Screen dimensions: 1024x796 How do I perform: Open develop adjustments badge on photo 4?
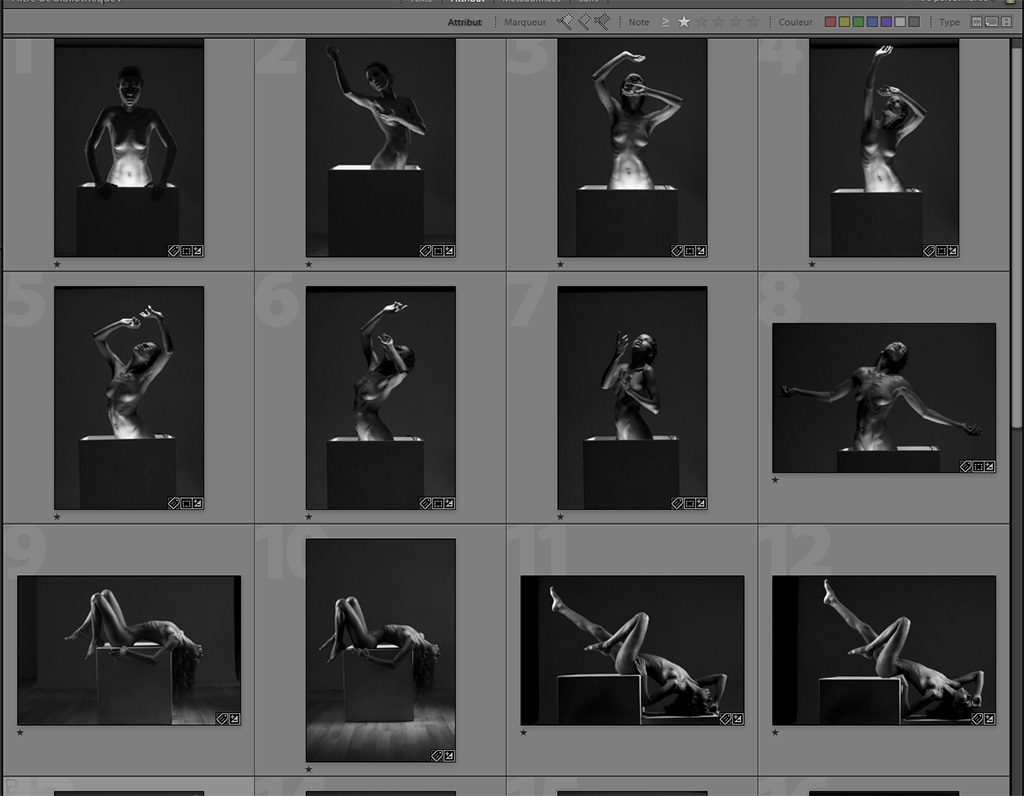(953, 251)
